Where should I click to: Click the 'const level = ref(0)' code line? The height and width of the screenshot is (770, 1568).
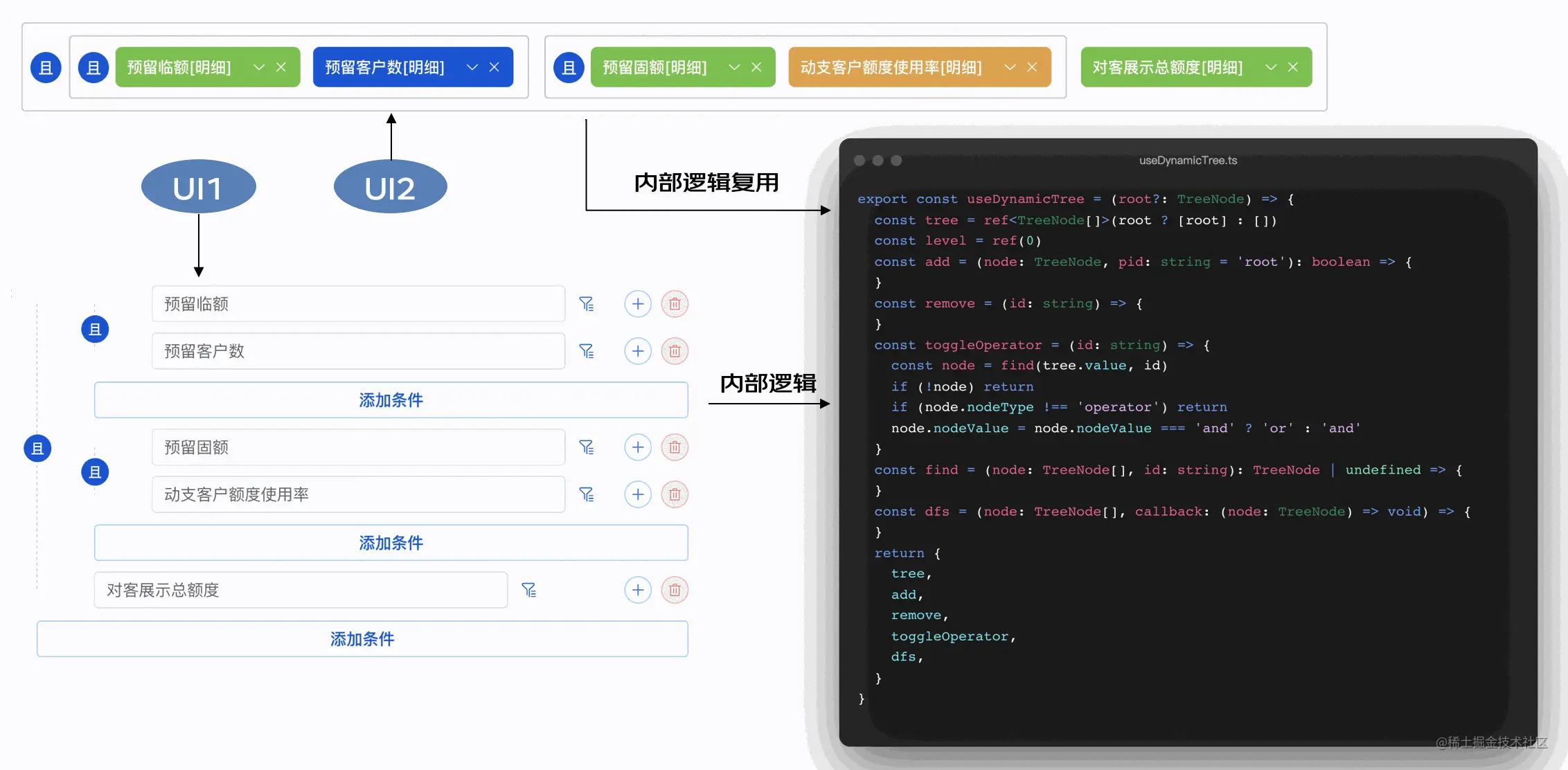(957, 241)
